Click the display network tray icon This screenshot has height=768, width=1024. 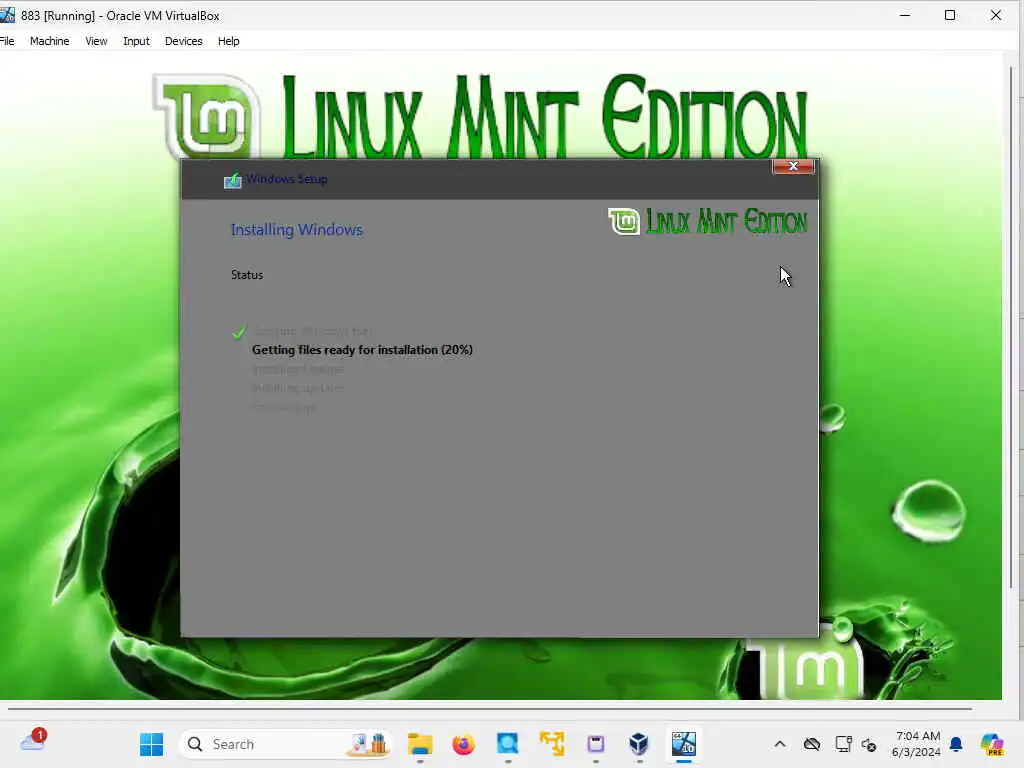[843, 744]
